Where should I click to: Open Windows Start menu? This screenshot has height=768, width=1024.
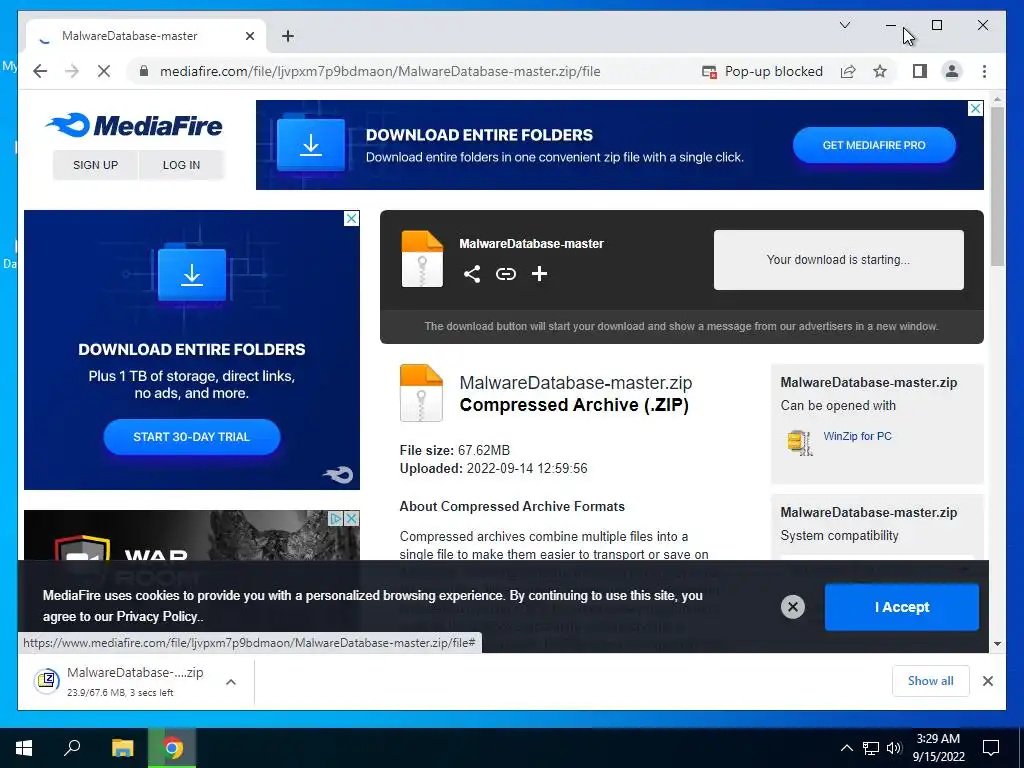click(24, 748)
